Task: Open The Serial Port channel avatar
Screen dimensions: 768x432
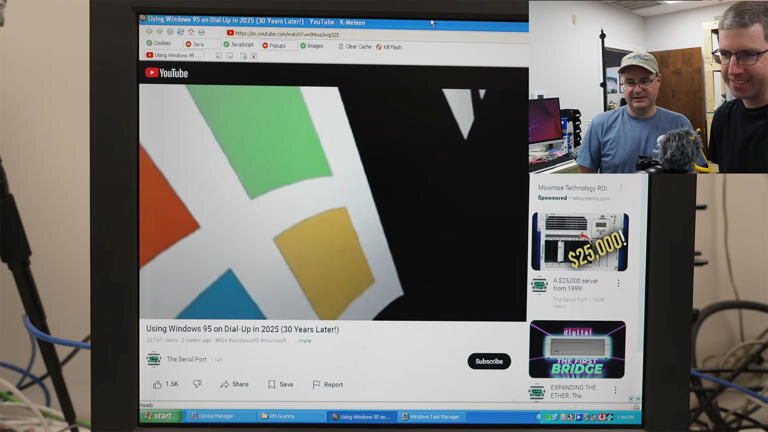Action: pos(154,359)
